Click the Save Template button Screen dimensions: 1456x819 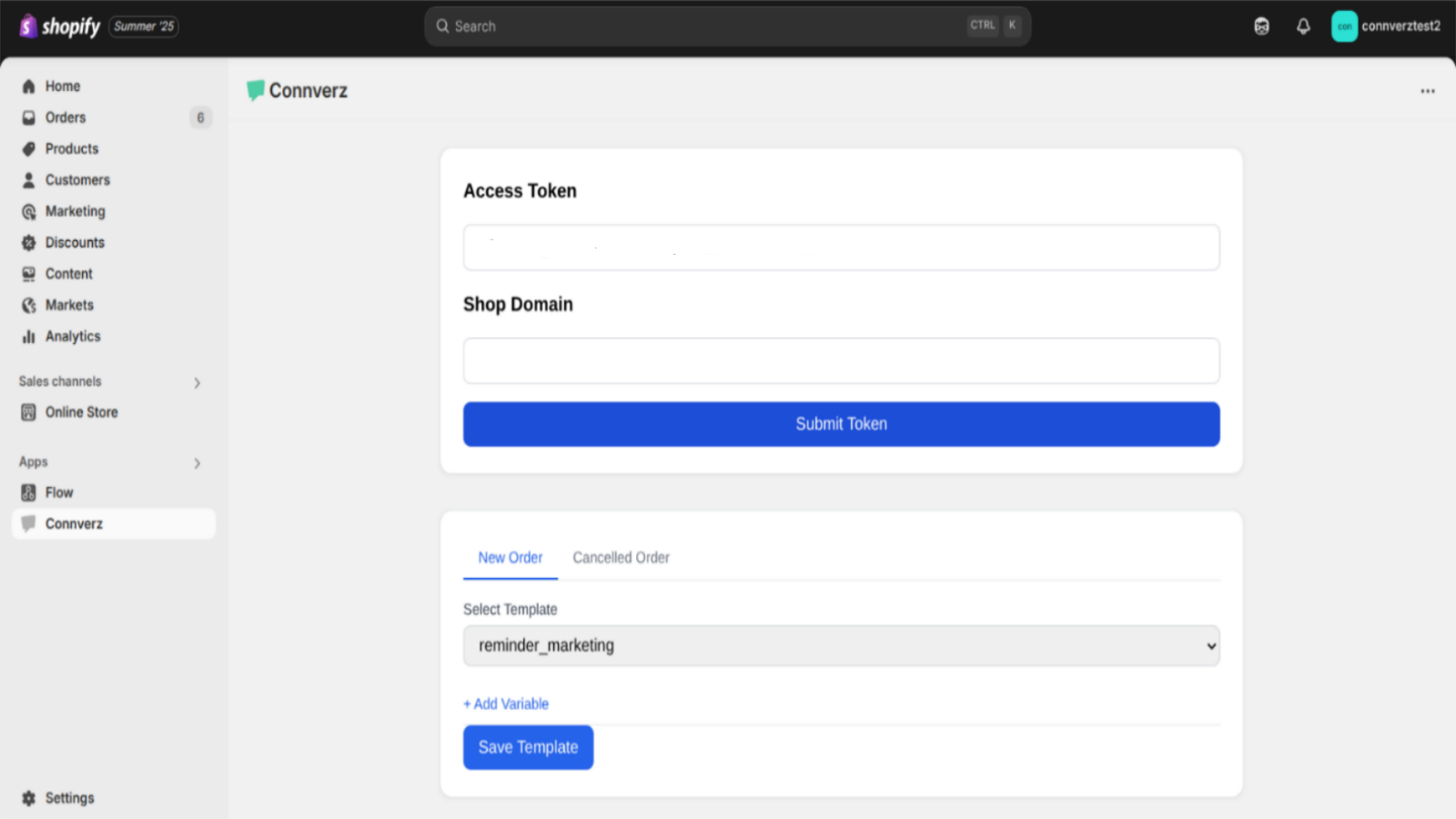coord(528,747)
